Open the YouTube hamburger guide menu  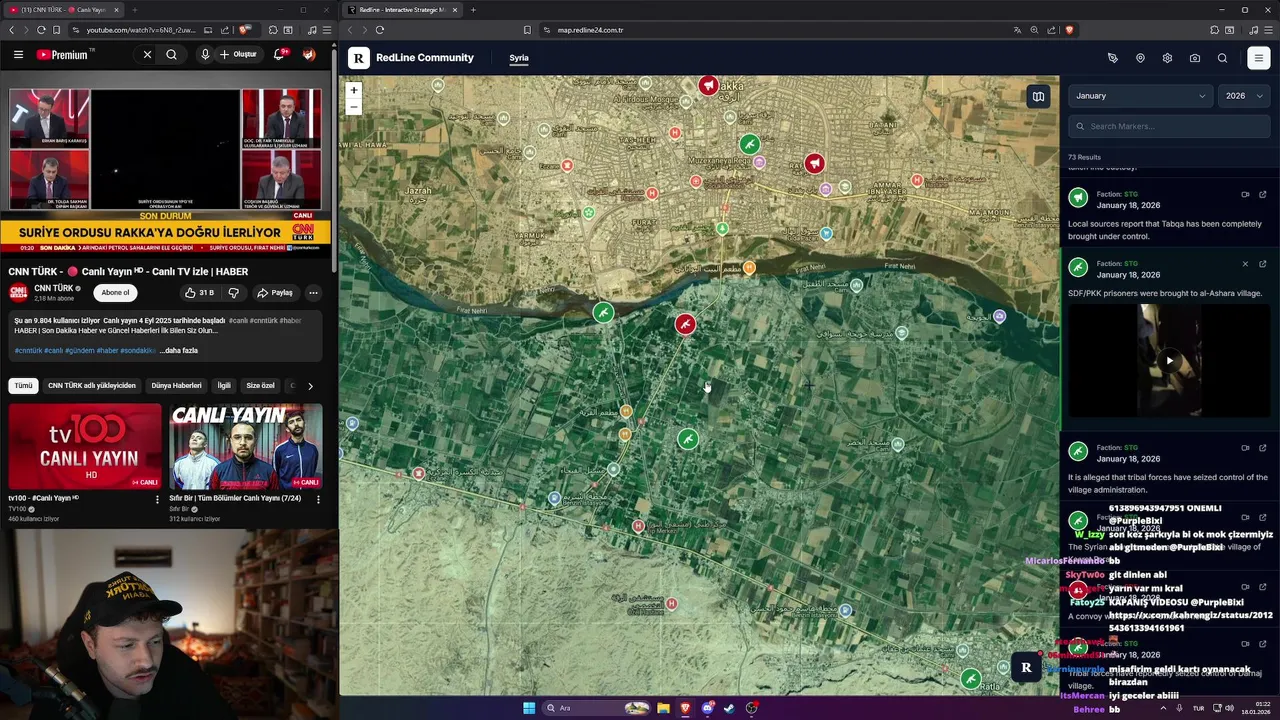[x=18, y=55]
